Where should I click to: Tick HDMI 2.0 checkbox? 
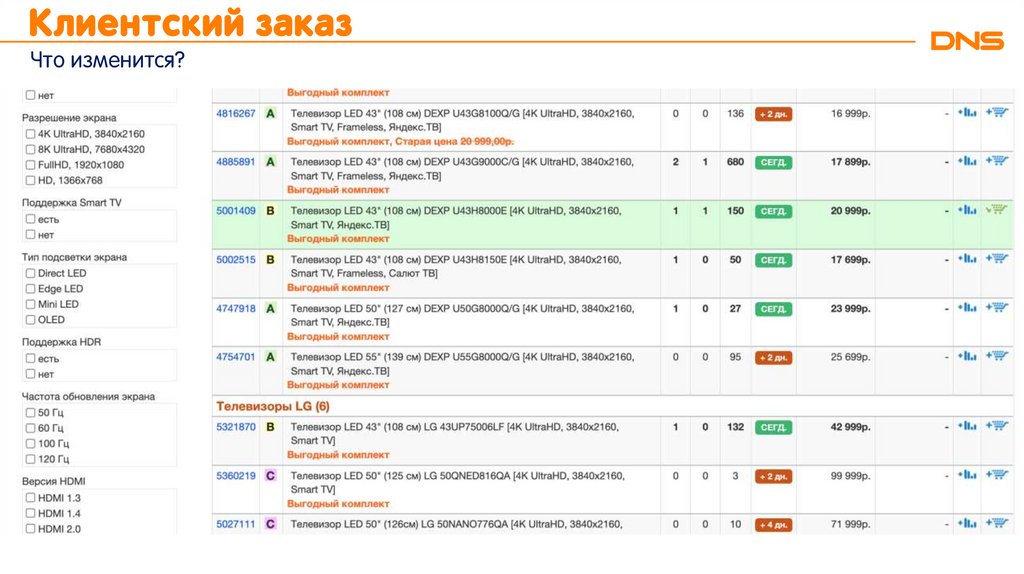30,529
